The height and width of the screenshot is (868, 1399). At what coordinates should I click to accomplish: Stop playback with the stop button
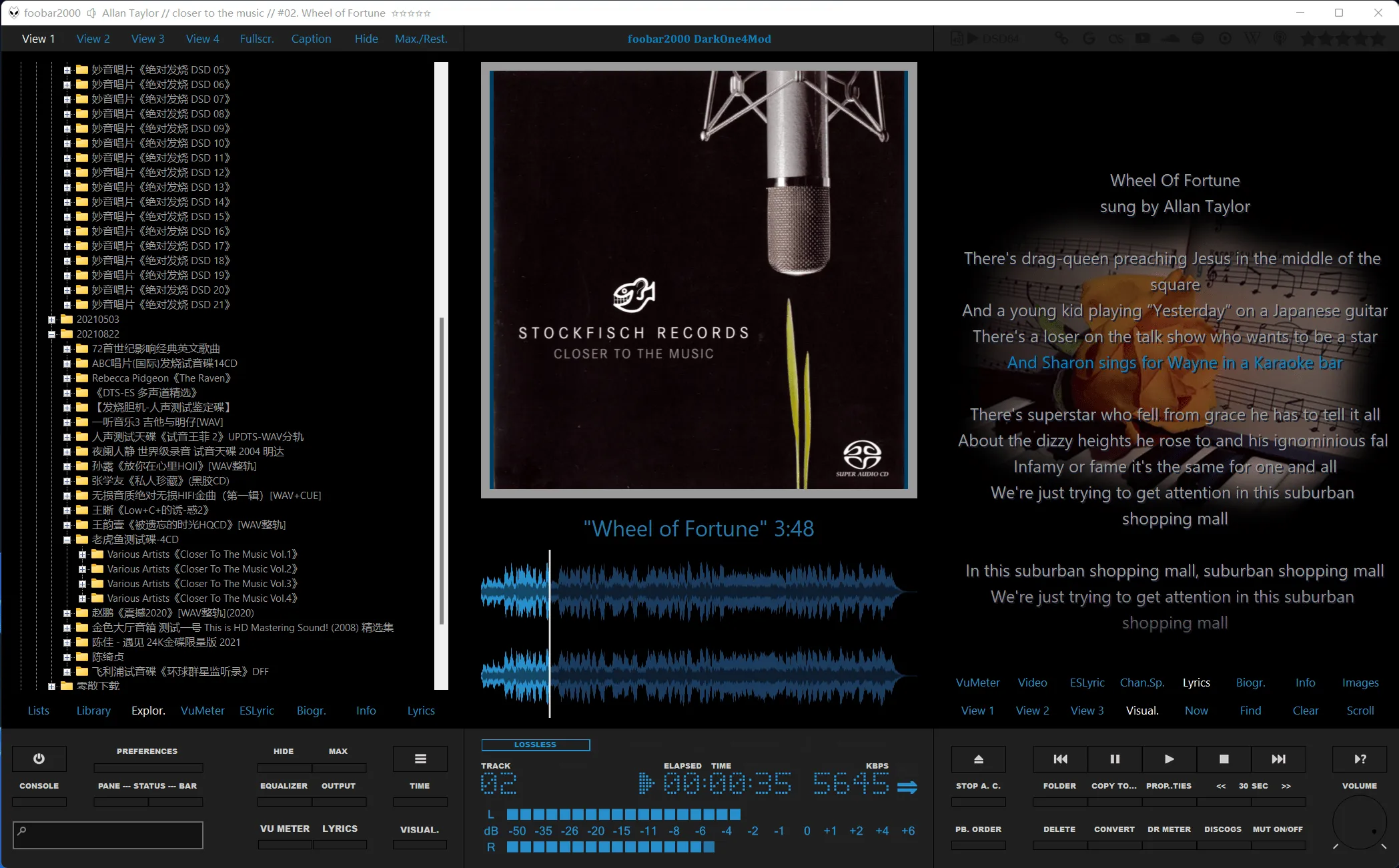[x=1224, y=759]
